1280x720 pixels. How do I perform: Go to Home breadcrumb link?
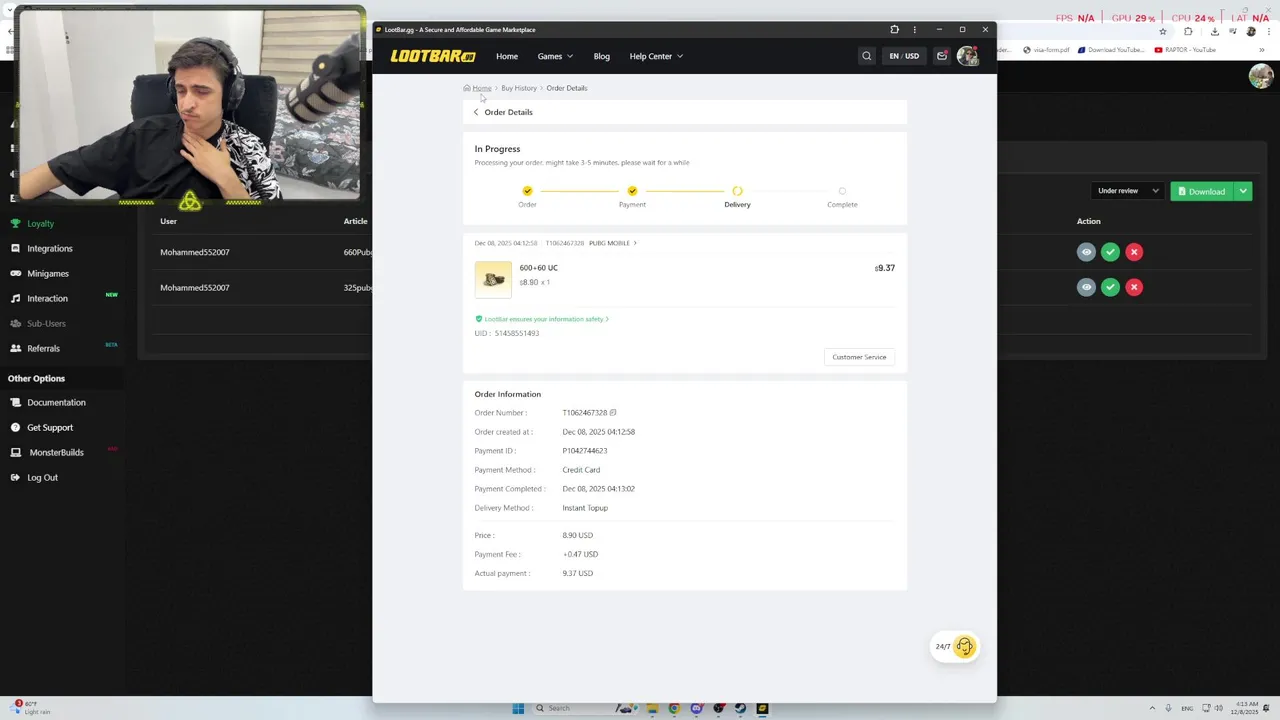click(x=482, y=88)
